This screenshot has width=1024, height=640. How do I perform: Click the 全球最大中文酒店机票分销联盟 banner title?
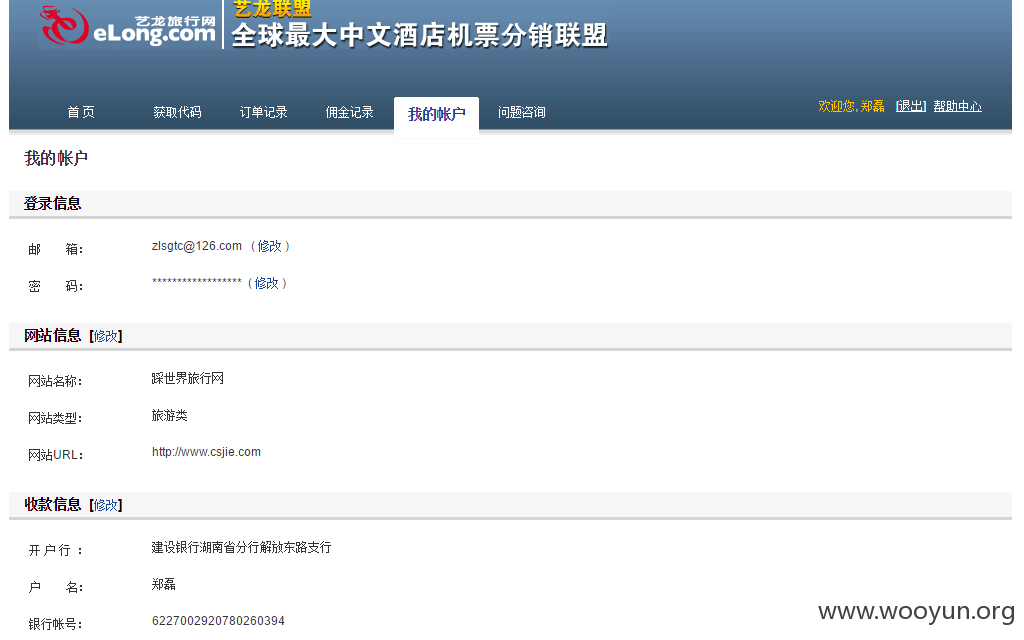pyautogui.click(x=419, y=35)
